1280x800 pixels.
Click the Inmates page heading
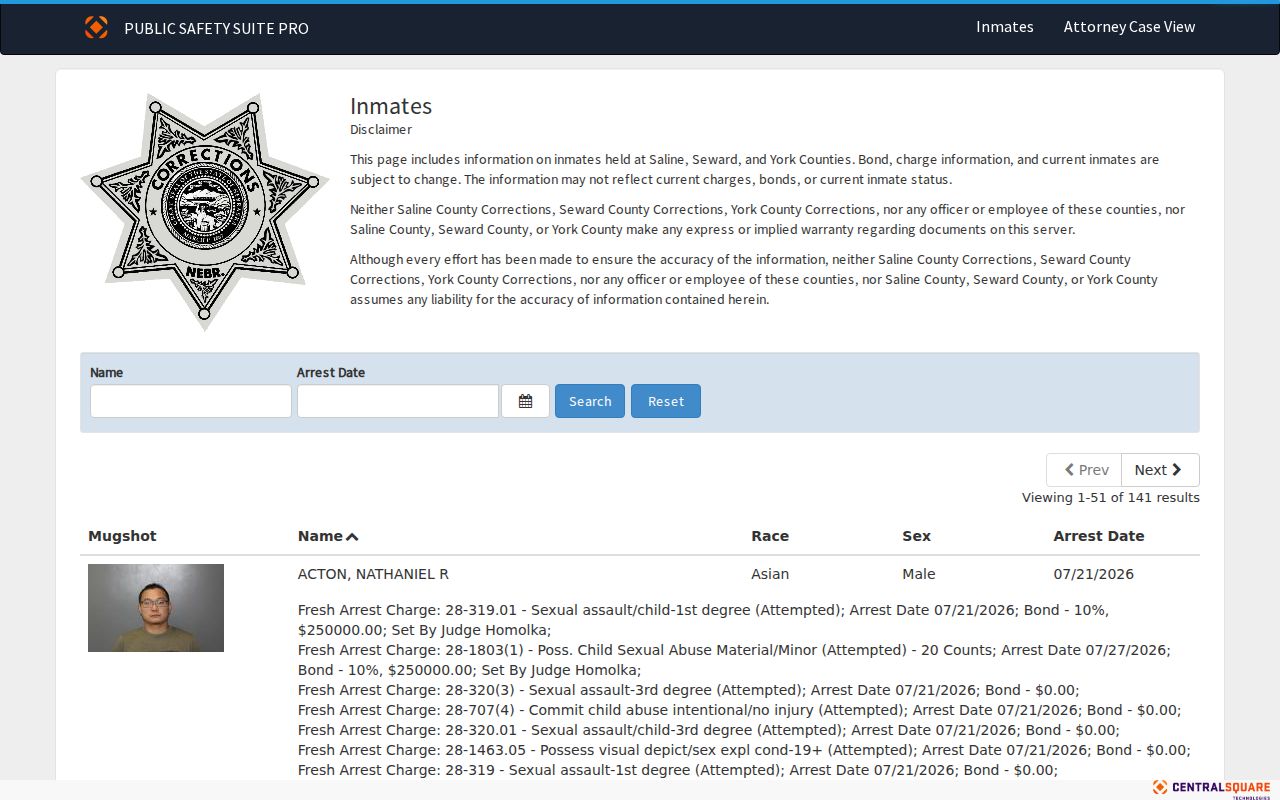click(391, 106)
